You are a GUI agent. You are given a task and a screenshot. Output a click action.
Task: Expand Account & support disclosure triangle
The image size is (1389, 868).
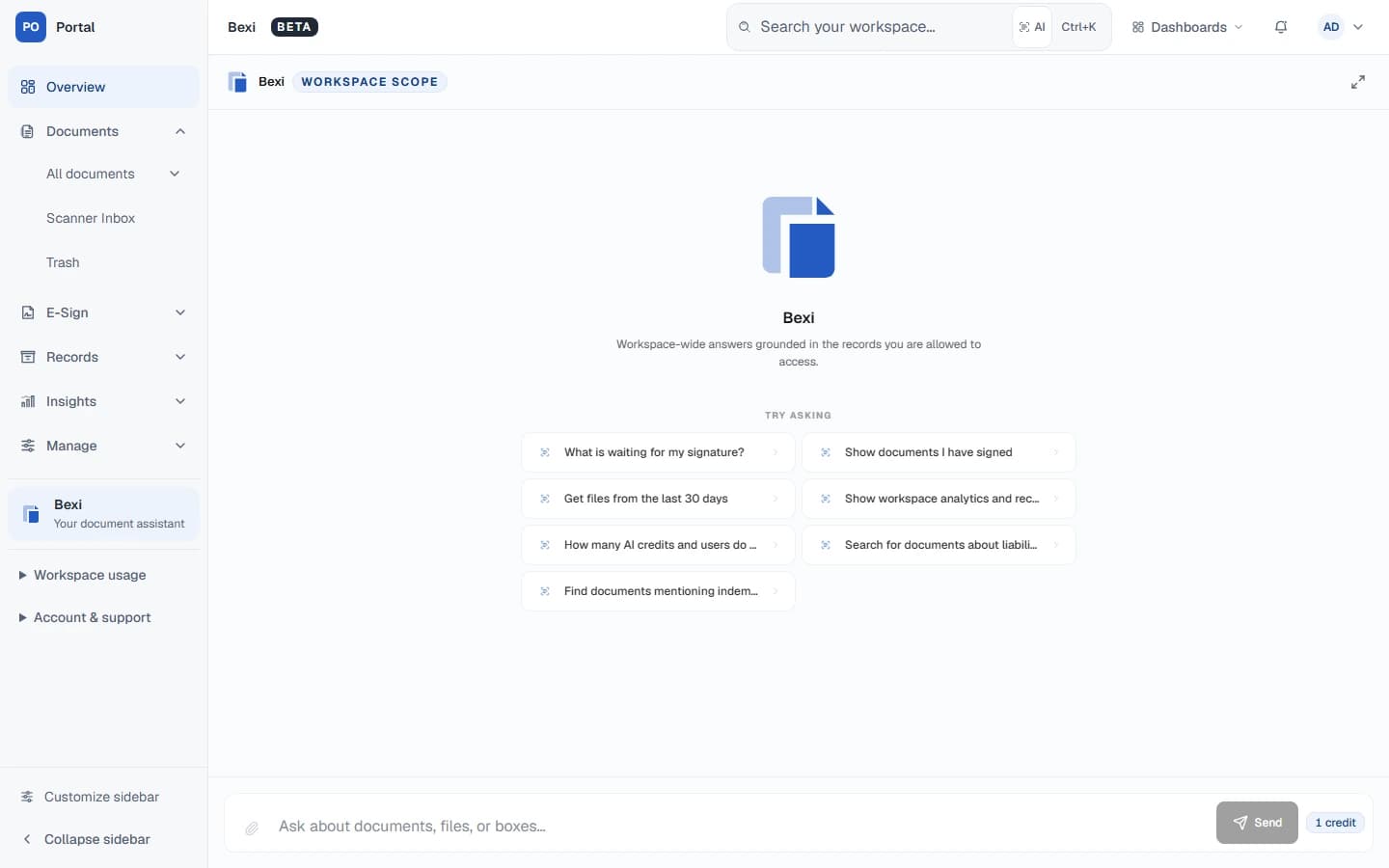point(22,617)
